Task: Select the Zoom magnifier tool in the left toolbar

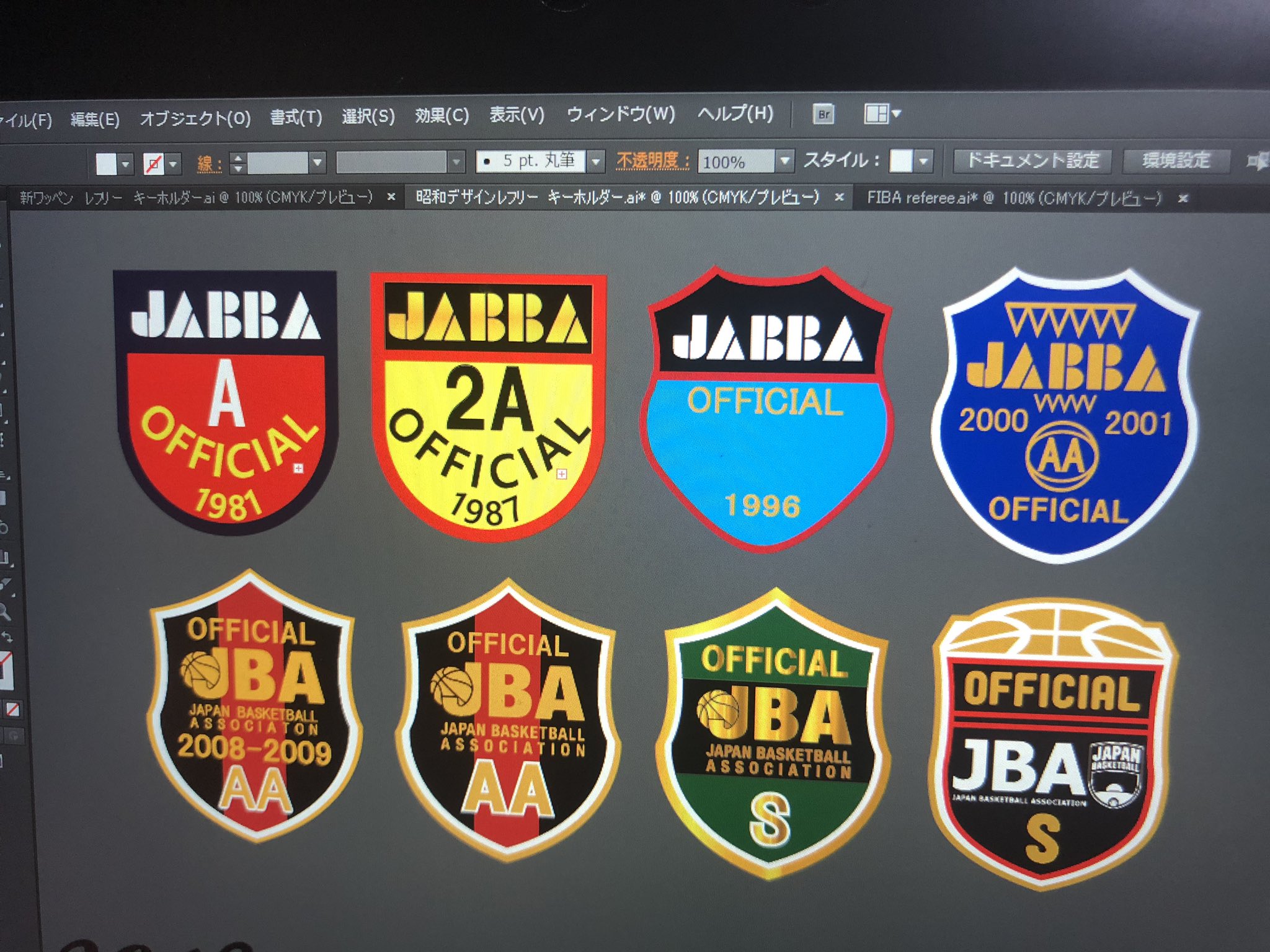Action: click(4, 612)
